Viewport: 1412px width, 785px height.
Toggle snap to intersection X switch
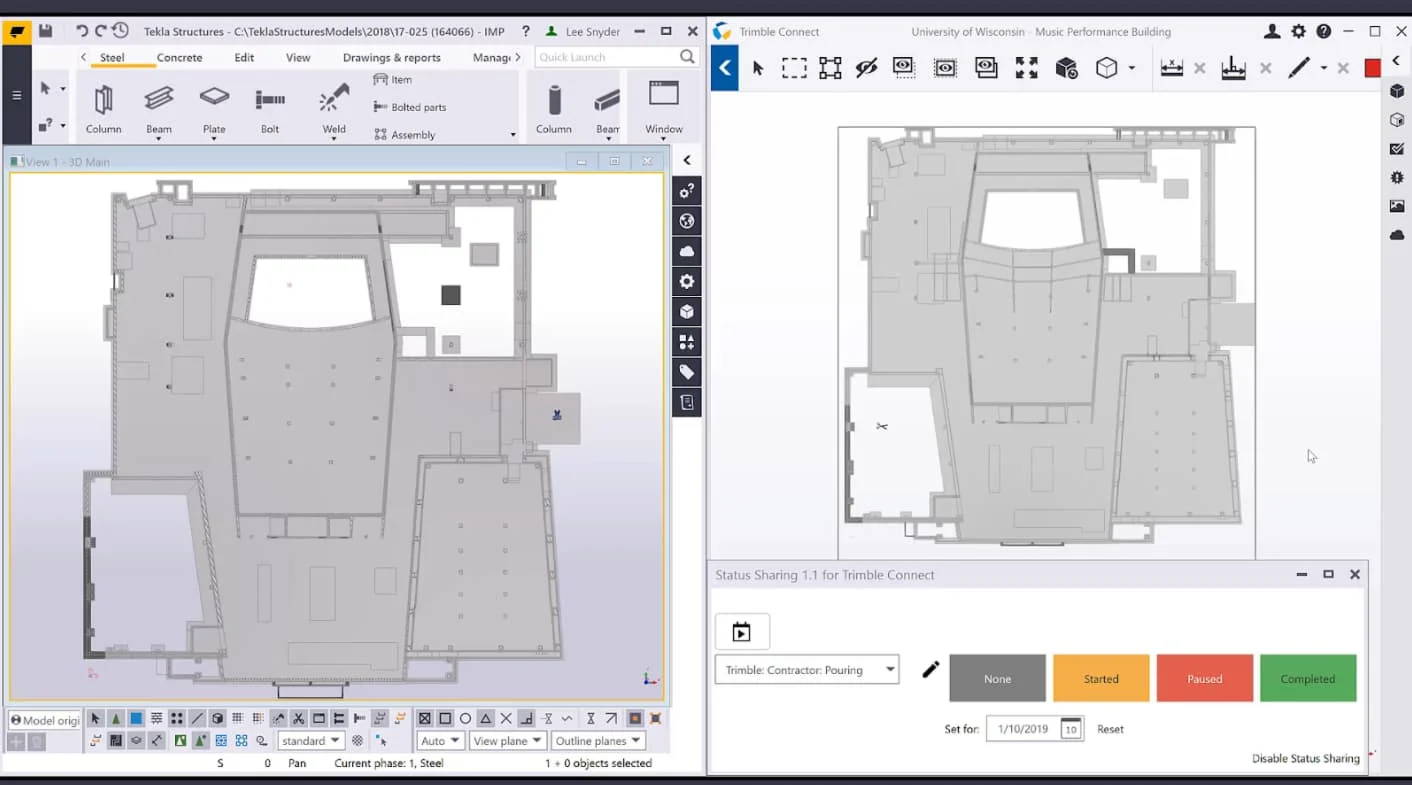click(506, 718)
